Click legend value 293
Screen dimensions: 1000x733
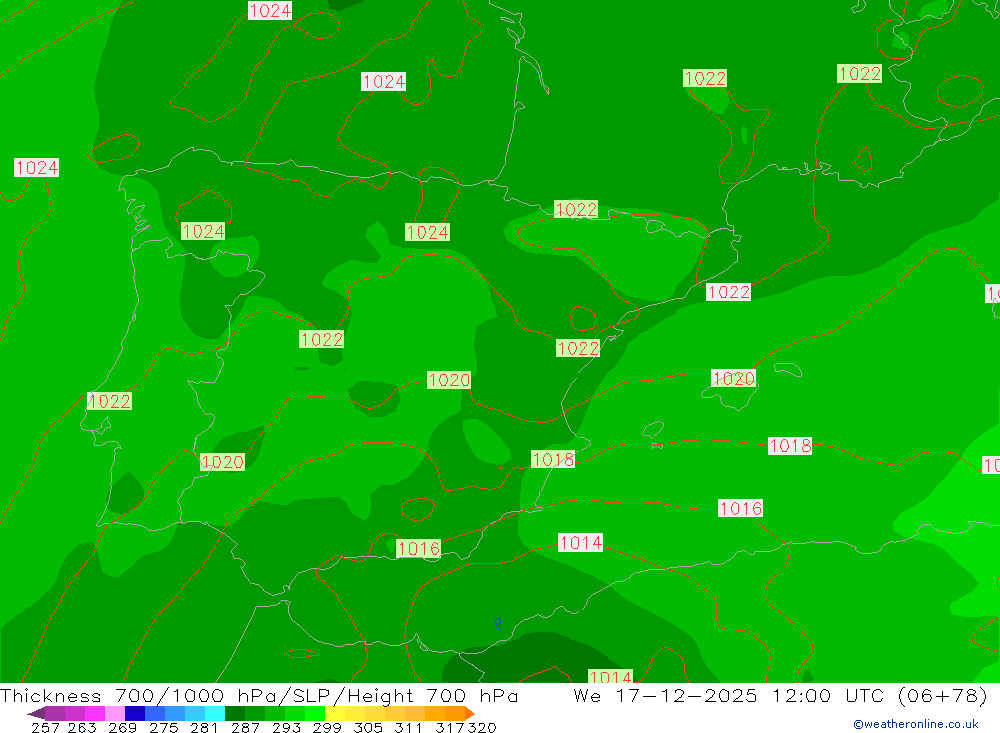pyautogui.click(x=286, y=727)
